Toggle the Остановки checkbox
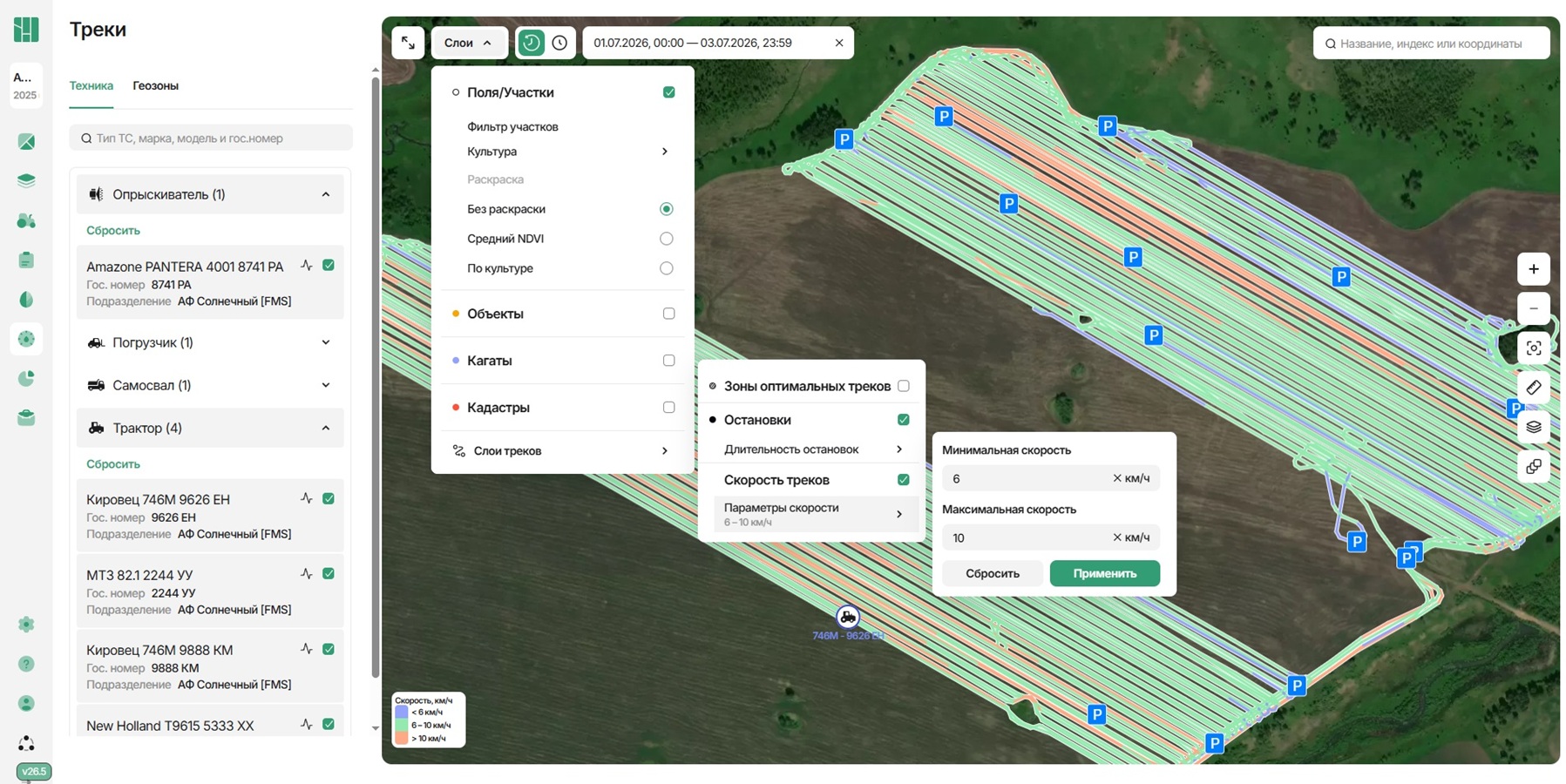The height and width of the screenshot is (784, 1566). [904, 420]
